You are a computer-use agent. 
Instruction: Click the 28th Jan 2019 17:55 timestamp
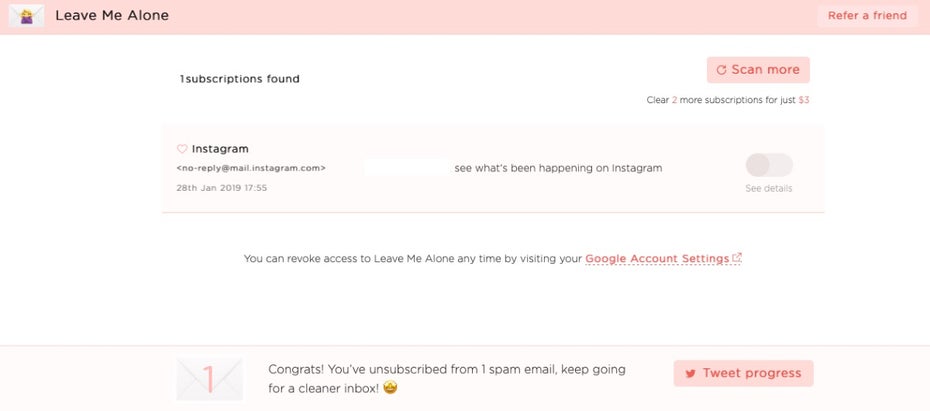tap(221, 188)
